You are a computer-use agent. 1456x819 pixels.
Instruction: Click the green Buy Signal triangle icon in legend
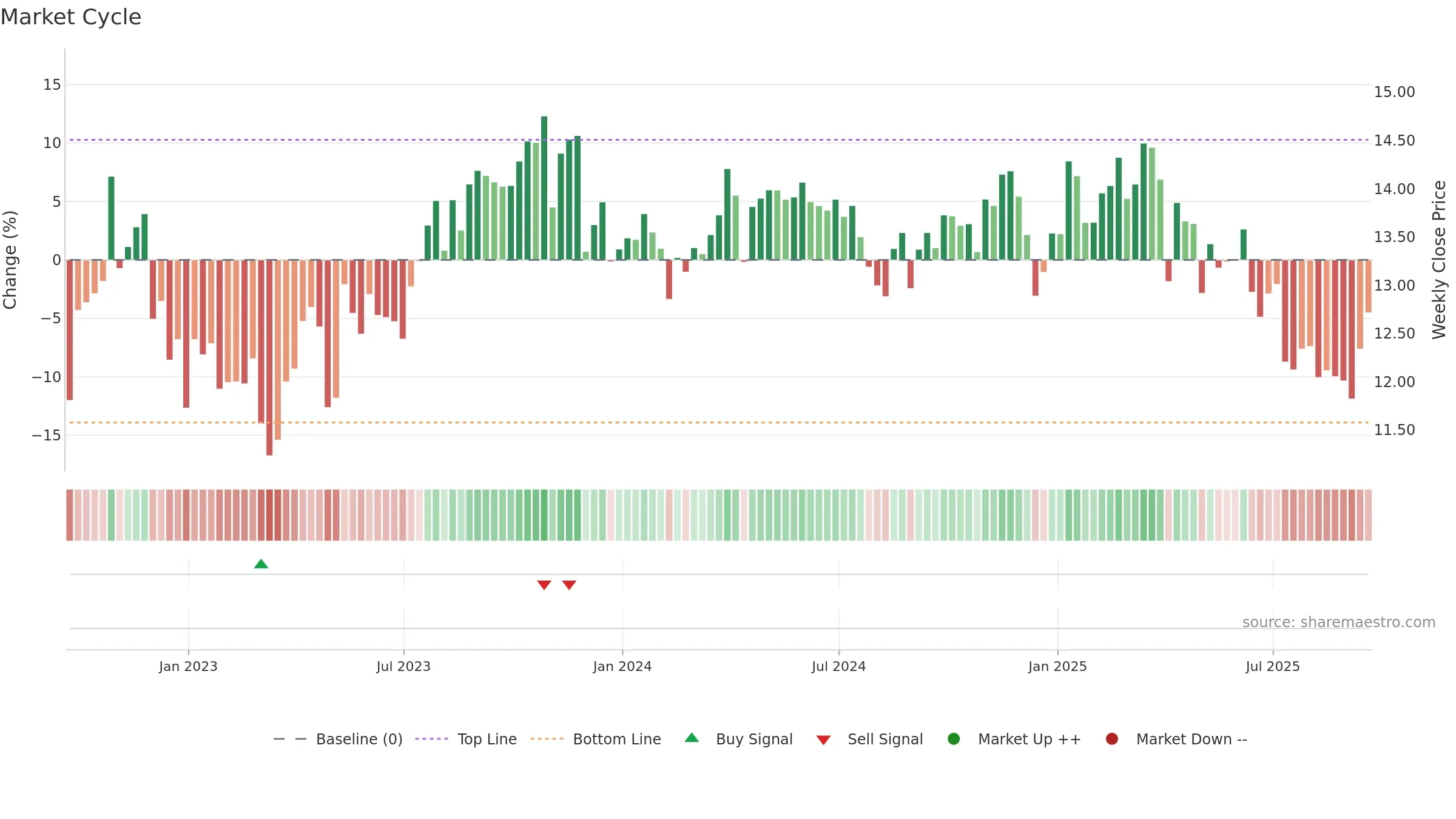coord(692,738)
